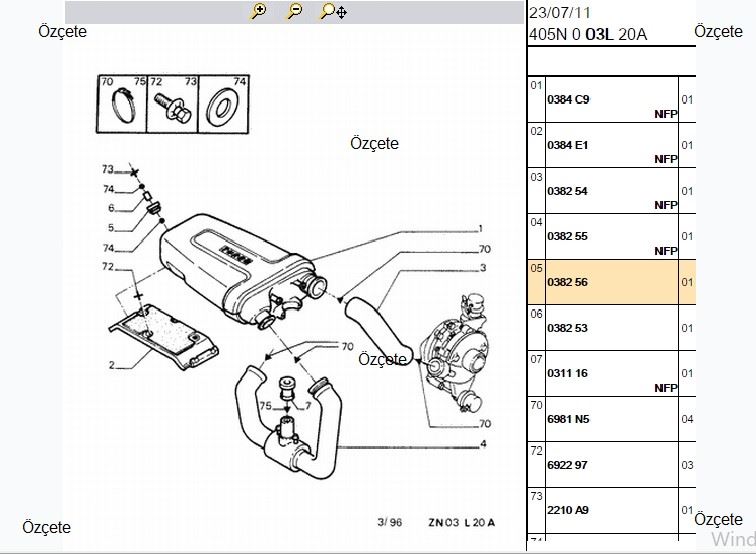The height and width of the screenshot is (554, 756).
Task: Select part row 0384 E1
Action: [x=611, y=145]
